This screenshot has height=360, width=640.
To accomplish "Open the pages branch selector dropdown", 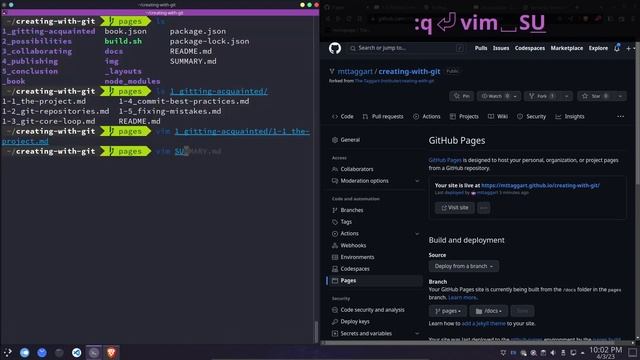I will tap(447, 311).
